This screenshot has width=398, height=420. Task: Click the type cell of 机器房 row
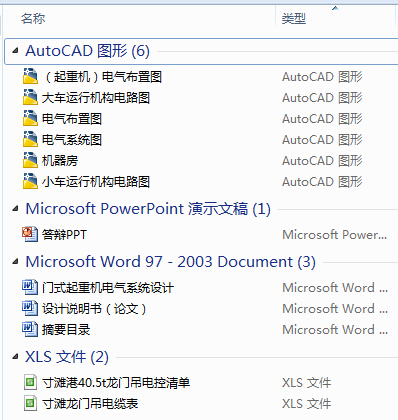click(322, 161)
